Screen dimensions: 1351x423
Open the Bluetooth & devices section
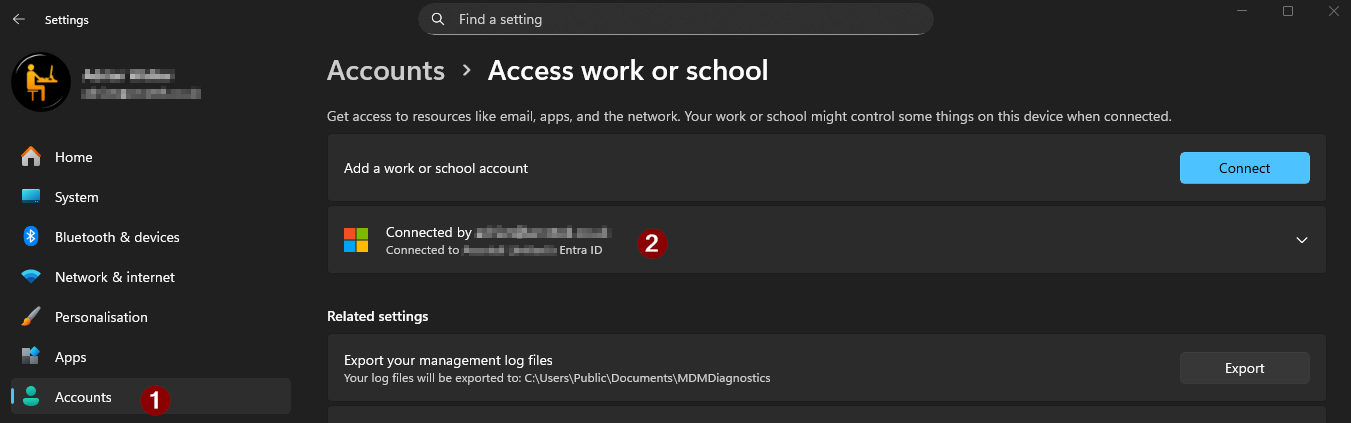[117, 237]
